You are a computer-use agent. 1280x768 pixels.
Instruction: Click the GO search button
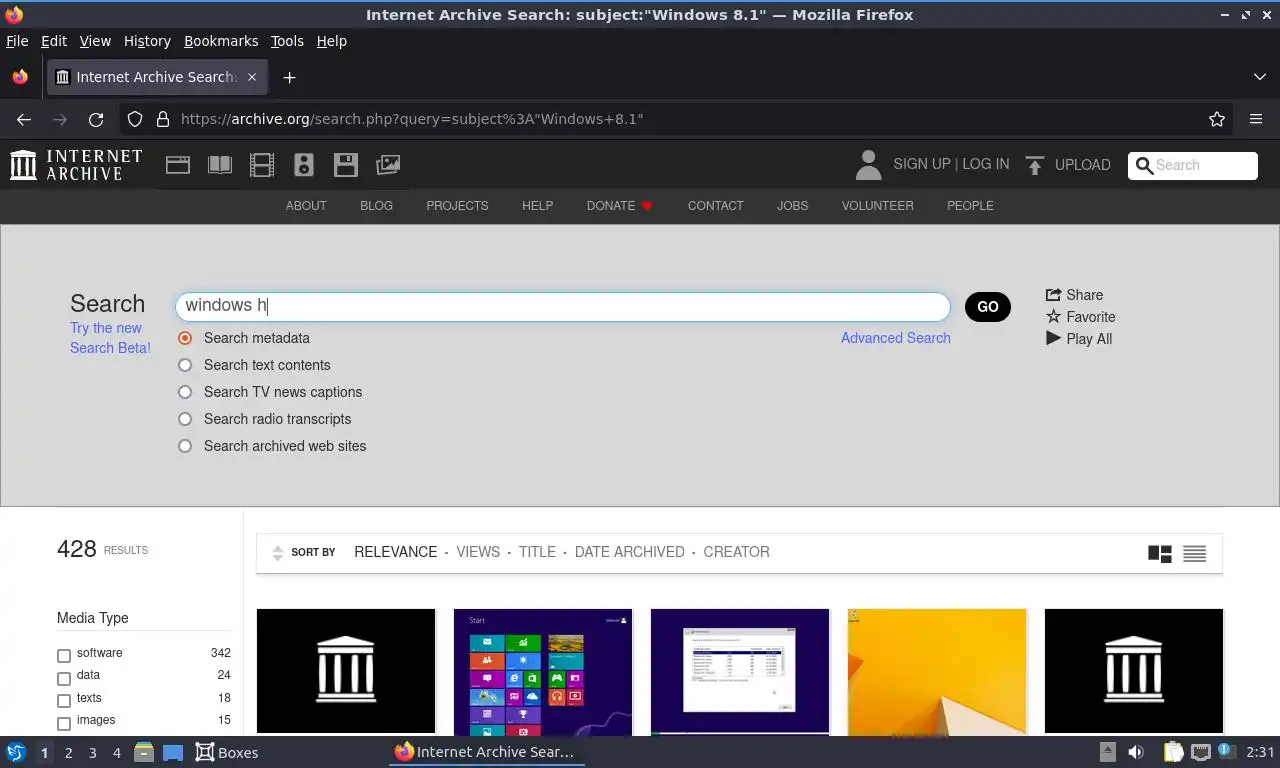[x=988, y=307]
